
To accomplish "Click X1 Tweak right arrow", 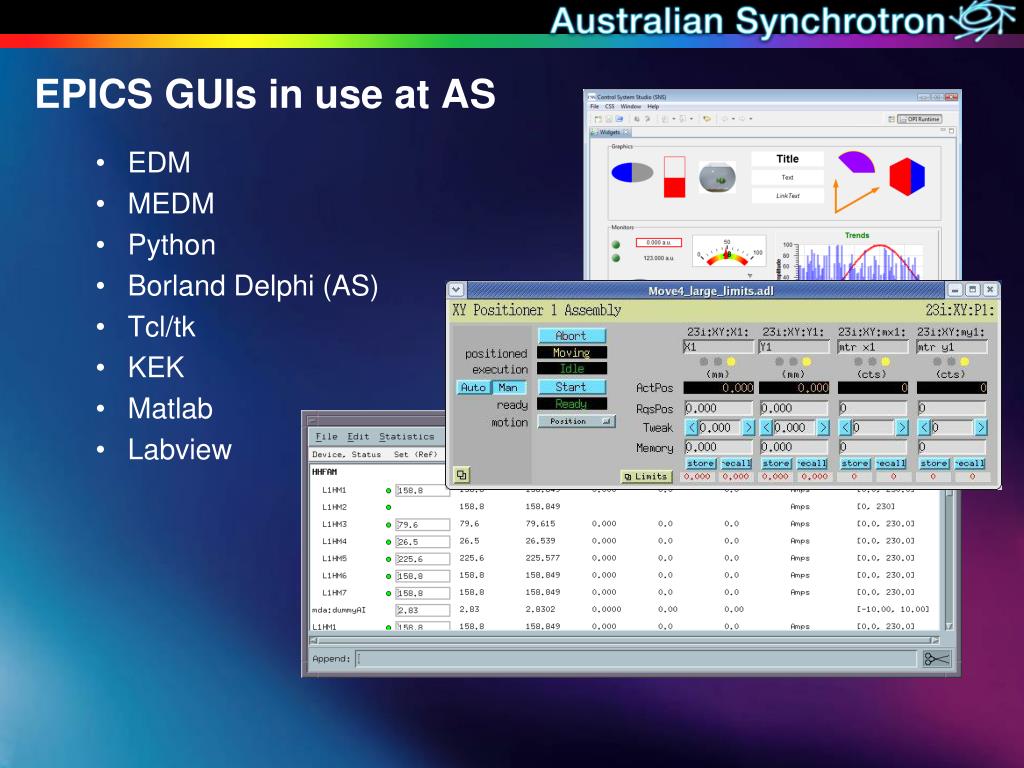I will click(748, 428).
